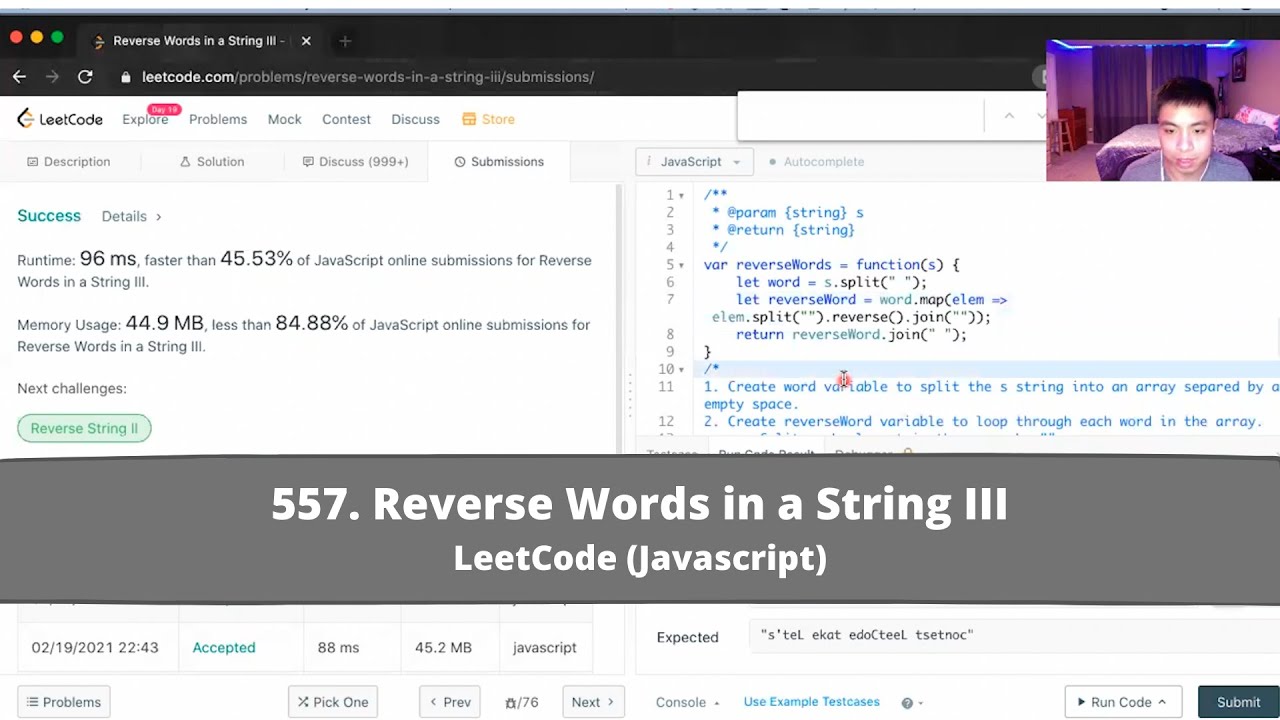Open the JavaScript language dropdown
Screen dimensions: 1280x720
pos(694,161)
